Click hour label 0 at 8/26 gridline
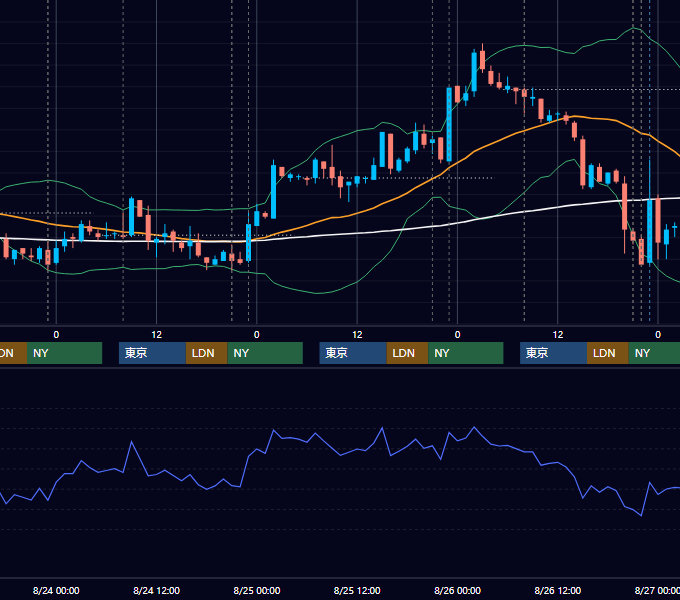 pos(457,335)
